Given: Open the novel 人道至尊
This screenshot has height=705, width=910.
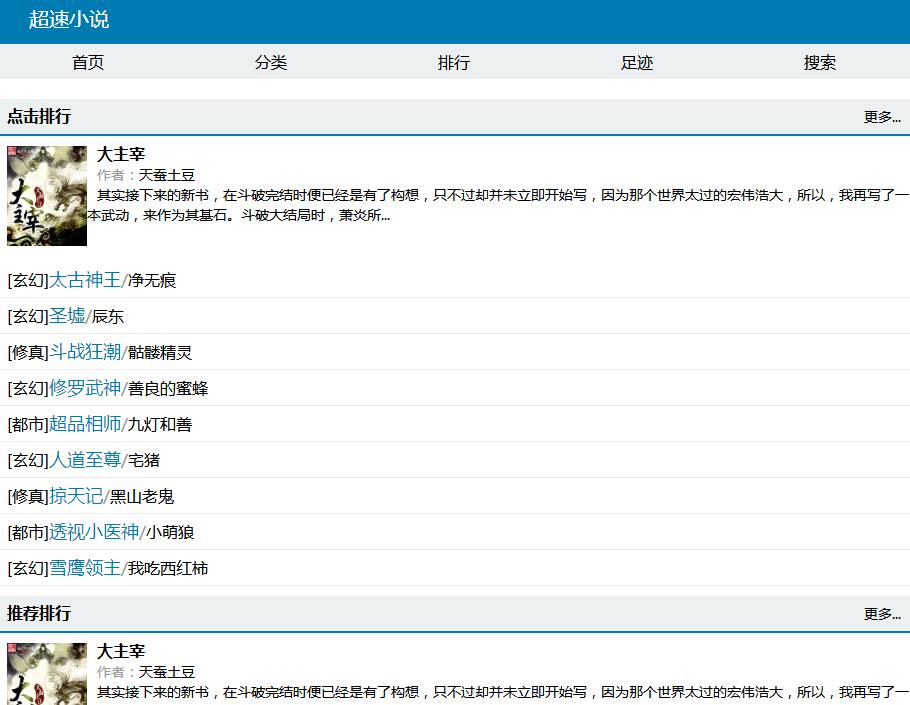Looking at the screenshot, I should coord(88,461).
